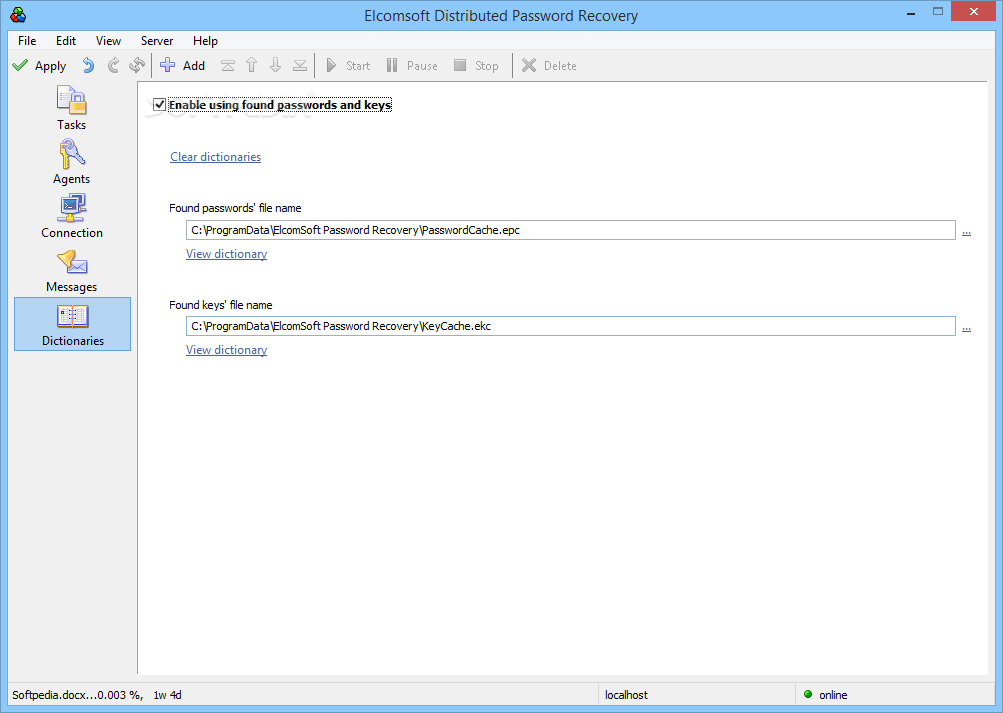Click the Start play button
Image resolution: width=1003 pixels, height=713 pixels.
[x=348, y=65]
